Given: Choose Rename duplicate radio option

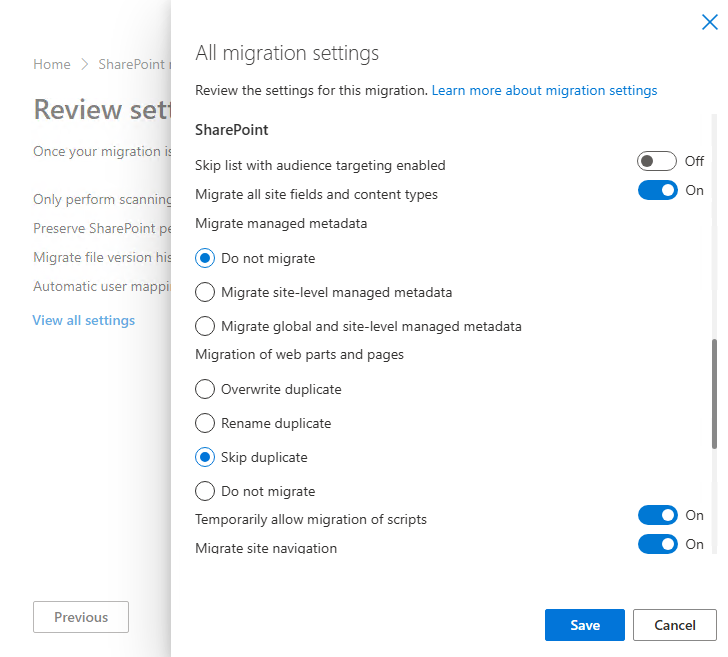Looking at the screenshot, I should coord(205,423).
